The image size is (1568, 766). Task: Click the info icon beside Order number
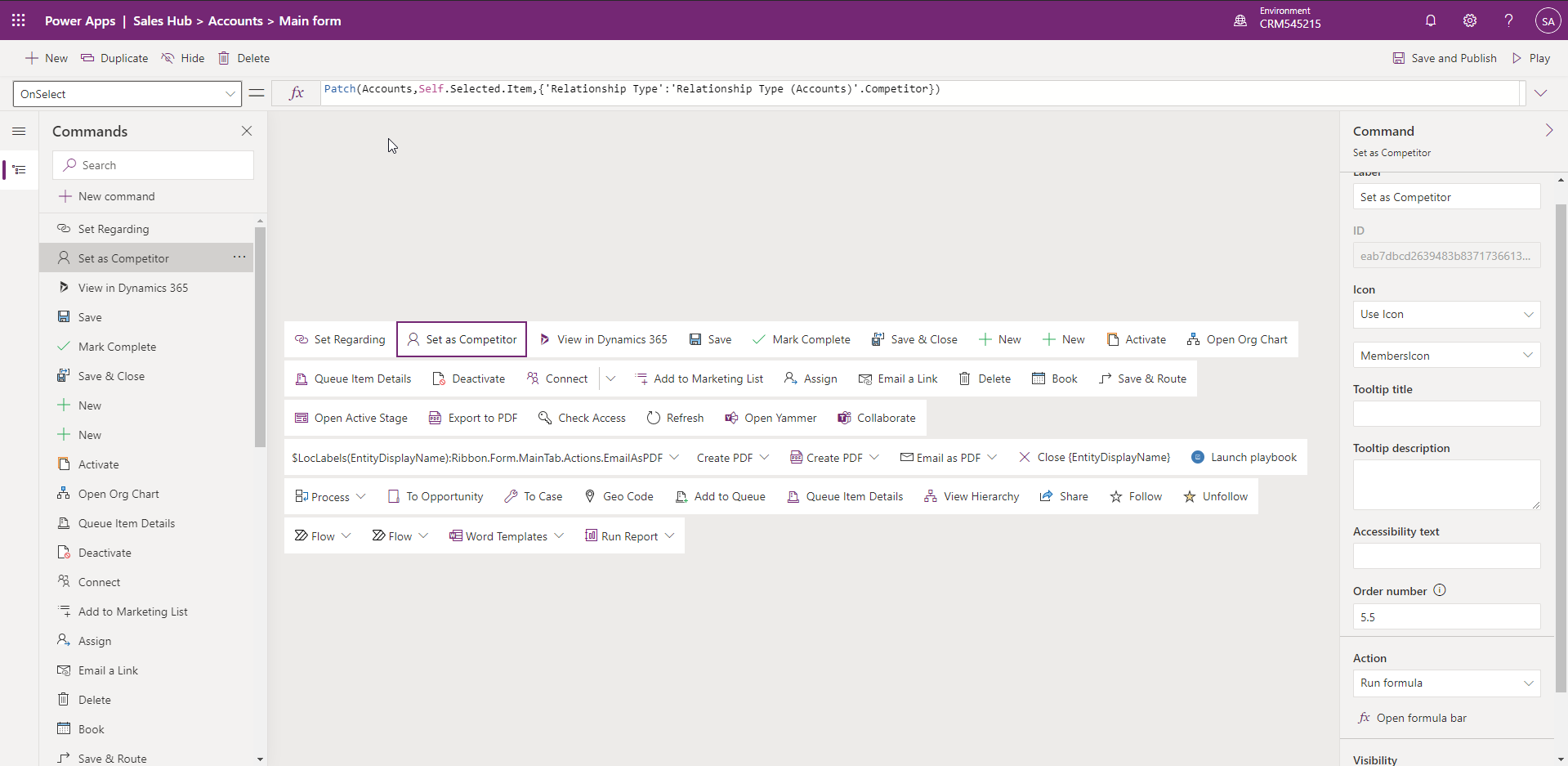(1440, 590)
